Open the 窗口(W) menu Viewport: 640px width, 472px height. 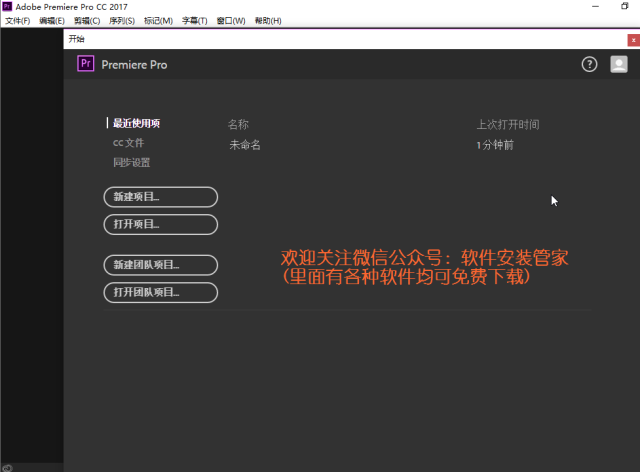[x=231, y=20]
